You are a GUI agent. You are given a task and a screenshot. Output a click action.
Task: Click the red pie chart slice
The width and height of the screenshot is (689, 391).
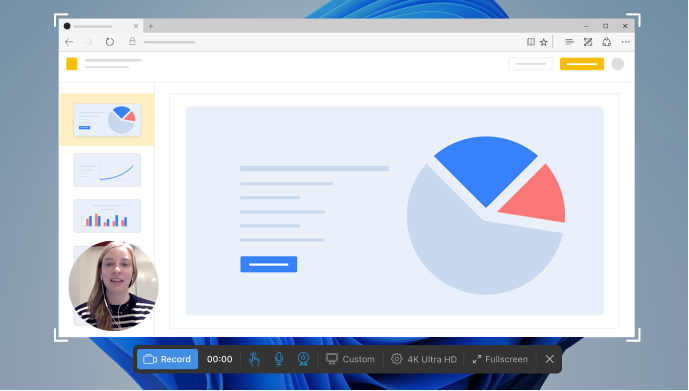(x=538, y=198)
